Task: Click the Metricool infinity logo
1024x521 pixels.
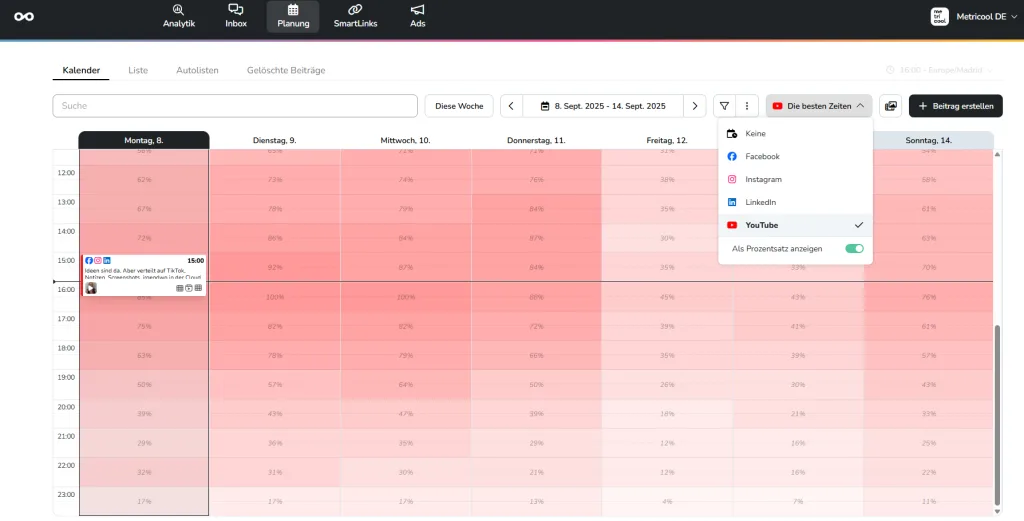Action: (24, 16)
